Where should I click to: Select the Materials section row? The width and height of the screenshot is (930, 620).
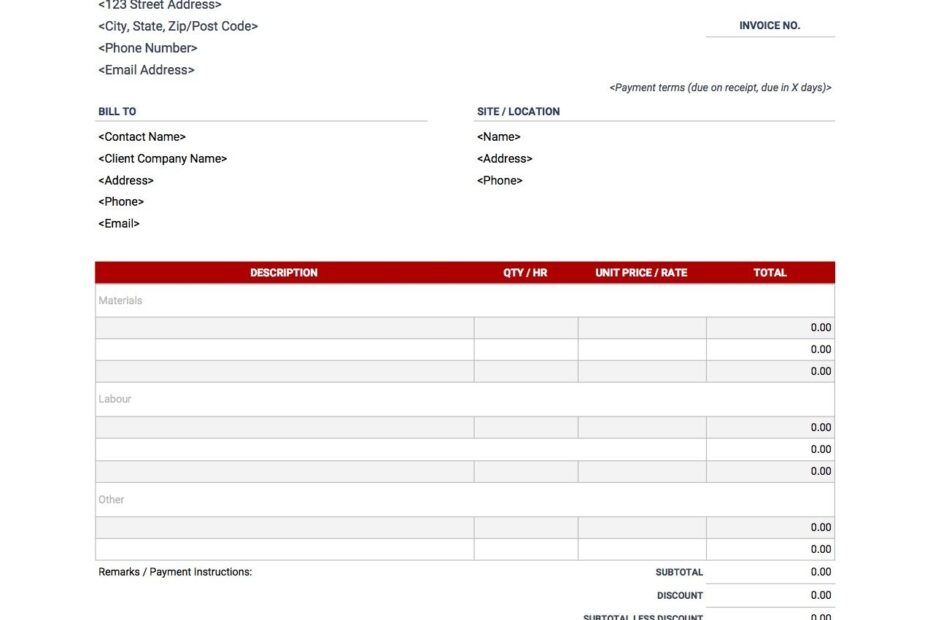click(x=120, y=300)
